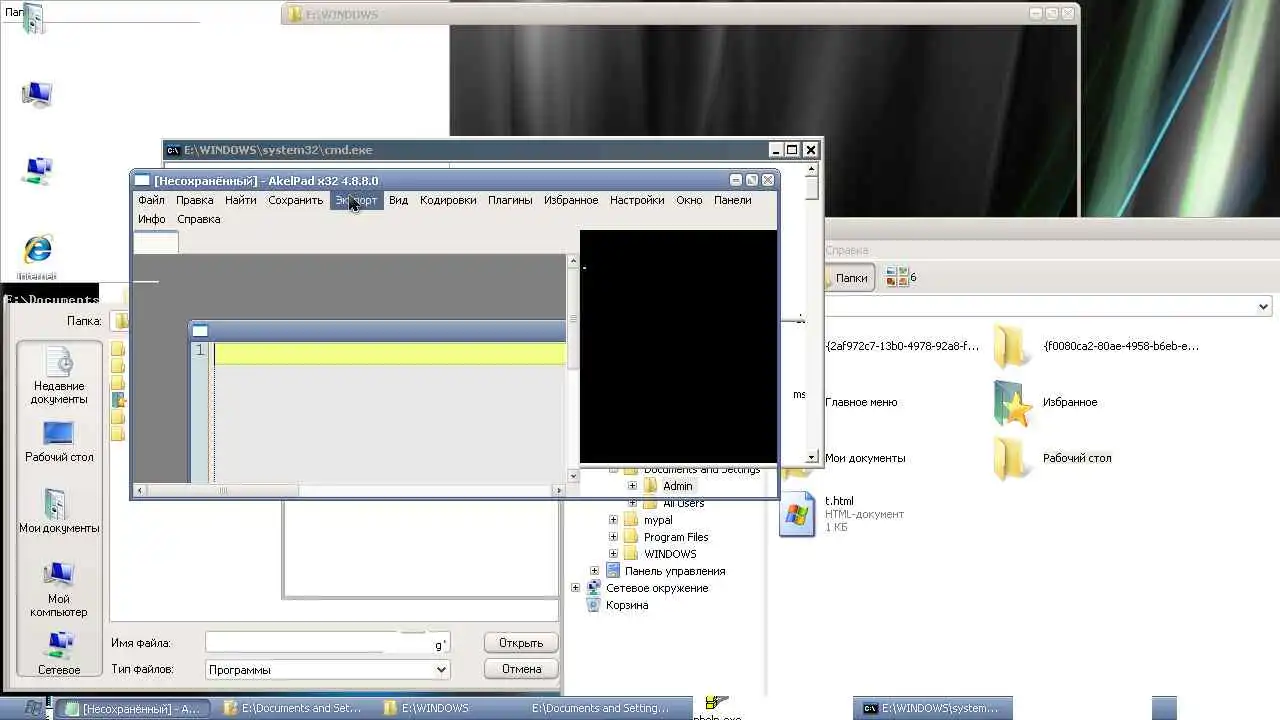This screenshot has height=720, width=1280.
Task: Open Мой компьютер in the file dialog sidebar
Action: pyautogui.click(x=59, y=589)
